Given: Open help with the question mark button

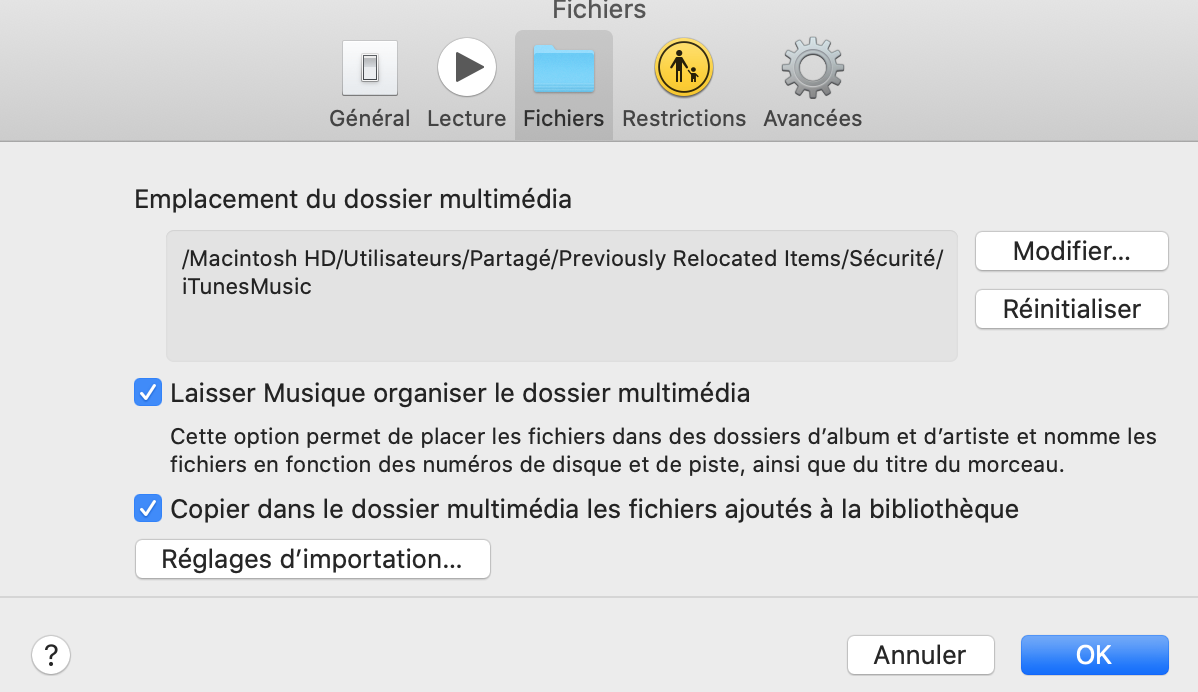Looking at the screenshot, I should (51, 655).
